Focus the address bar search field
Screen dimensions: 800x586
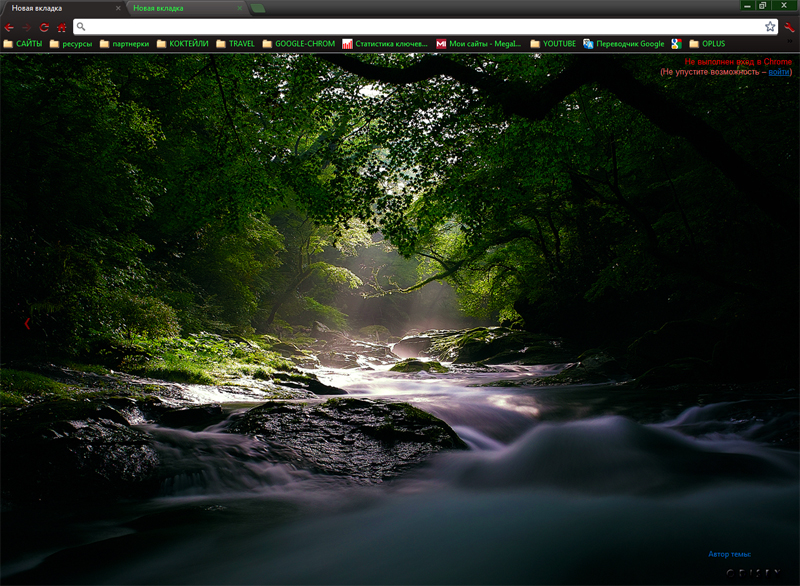point(425,27)
